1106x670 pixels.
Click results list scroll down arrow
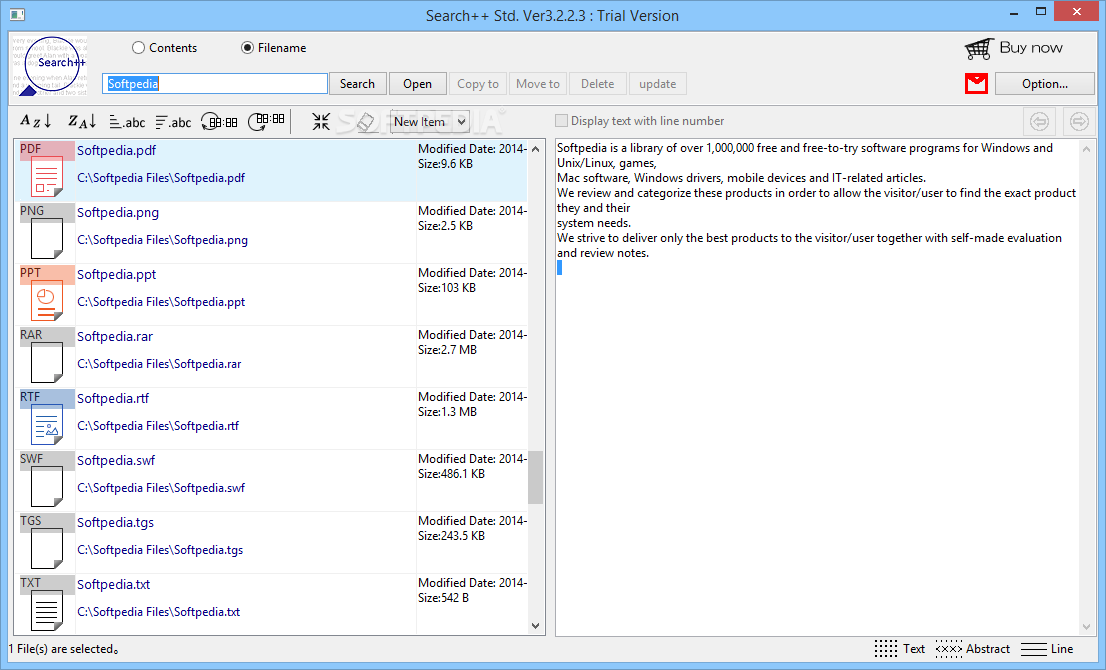pos(535,626)
